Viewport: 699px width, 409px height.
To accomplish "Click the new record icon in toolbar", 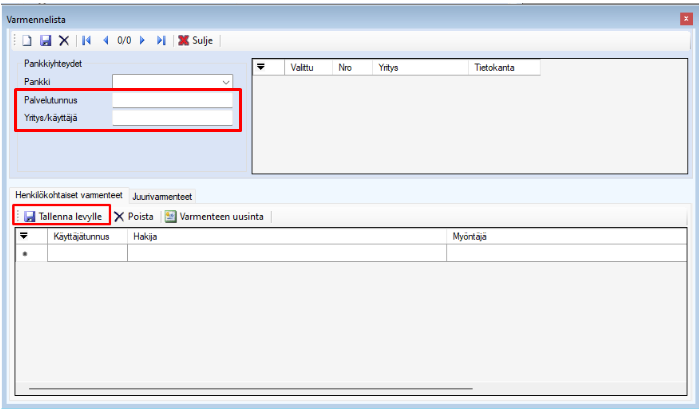I will (x=27, y=40).
